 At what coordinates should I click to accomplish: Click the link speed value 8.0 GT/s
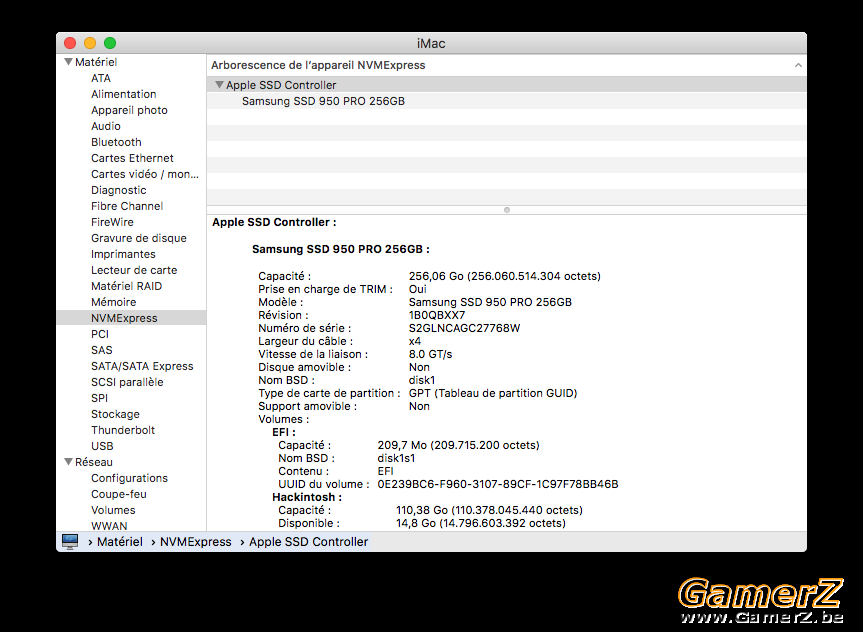(x=430, y=354)
